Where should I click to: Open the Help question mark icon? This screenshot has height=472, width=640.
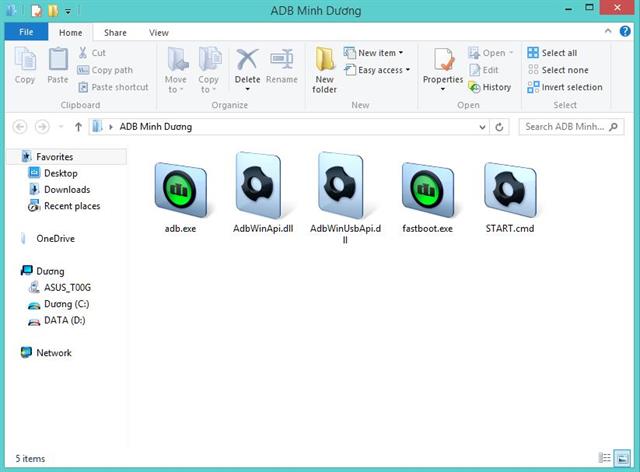tap(625, 31)
